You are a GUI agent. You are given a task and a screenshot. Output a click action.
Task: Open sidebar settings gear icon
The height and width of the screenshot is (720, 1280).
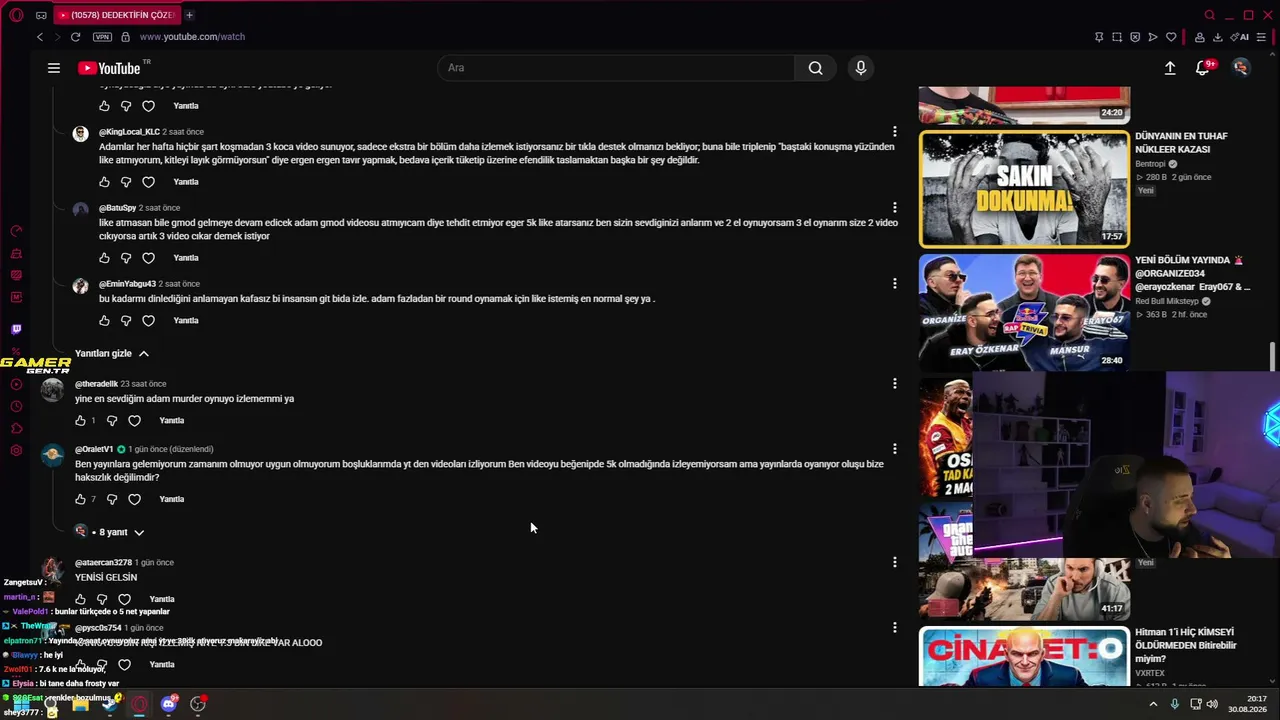tap(16, 450)
